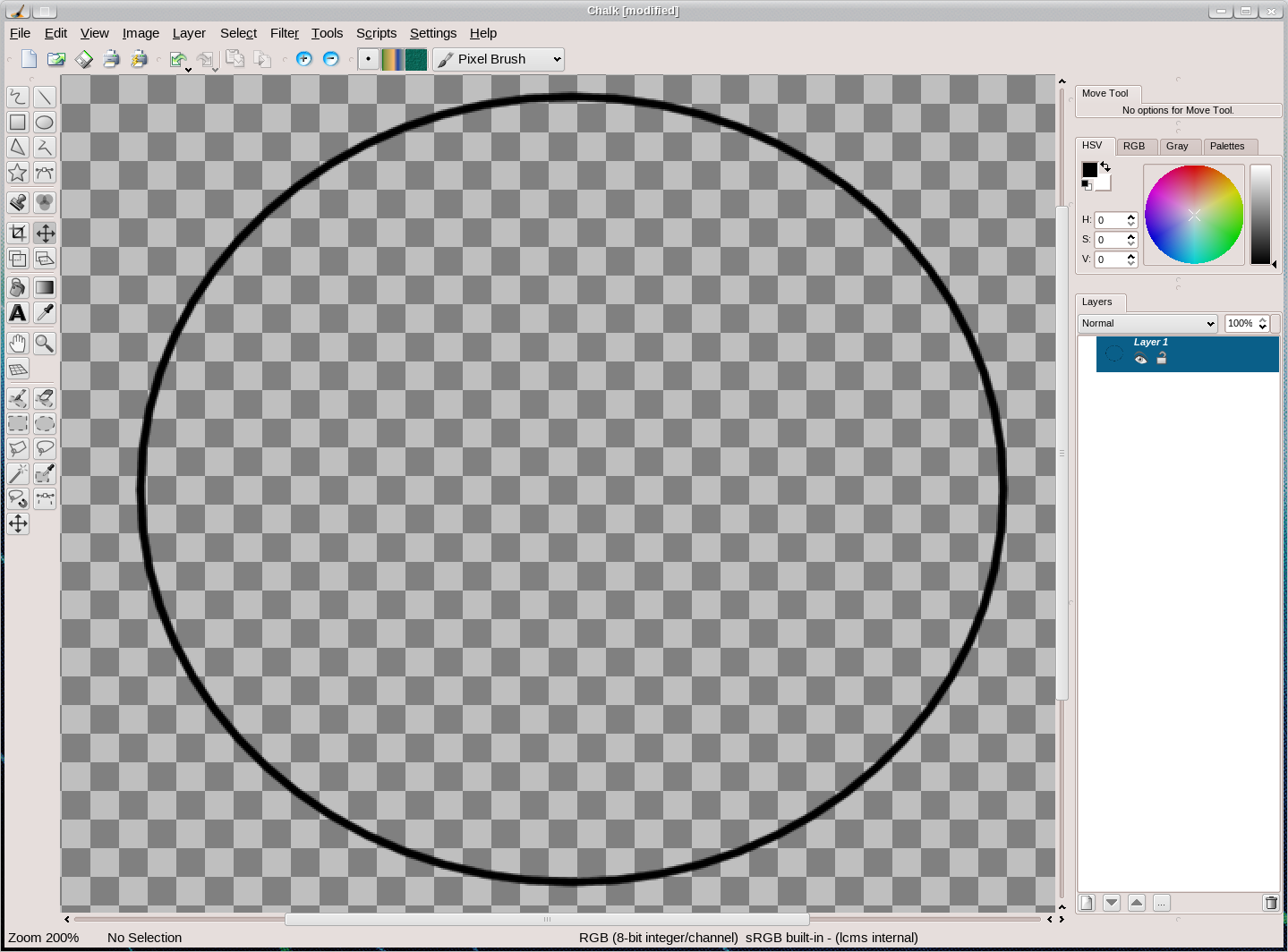Select the Perspective Transform tool
Image resolution: width=1288 pixels, height=952 pixels.
pyautogui.click(x=45, y=259)
